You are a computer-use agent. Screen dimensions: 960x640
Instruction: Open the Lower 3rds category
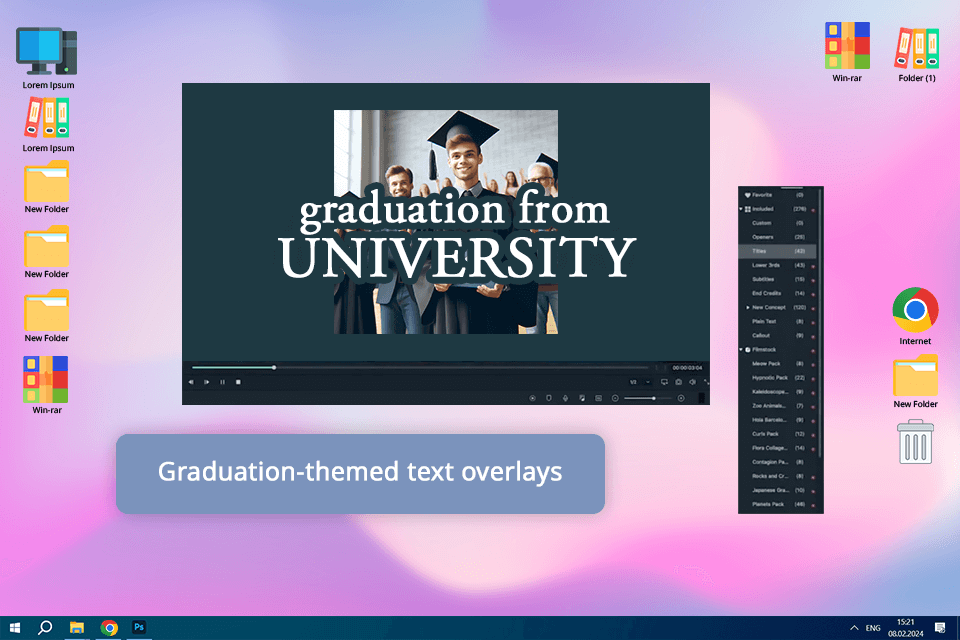coord(778,265)
